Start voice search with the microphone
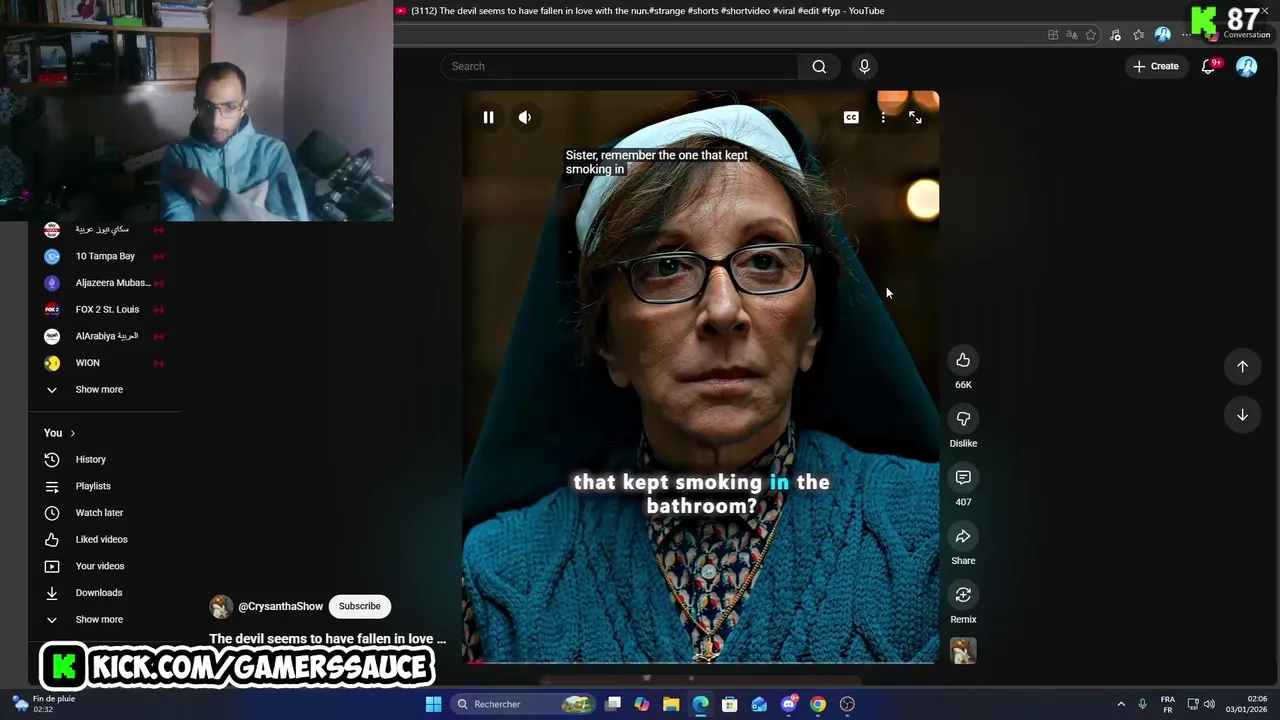This screenshot has width=1280, height=720. tap(865, 66)
